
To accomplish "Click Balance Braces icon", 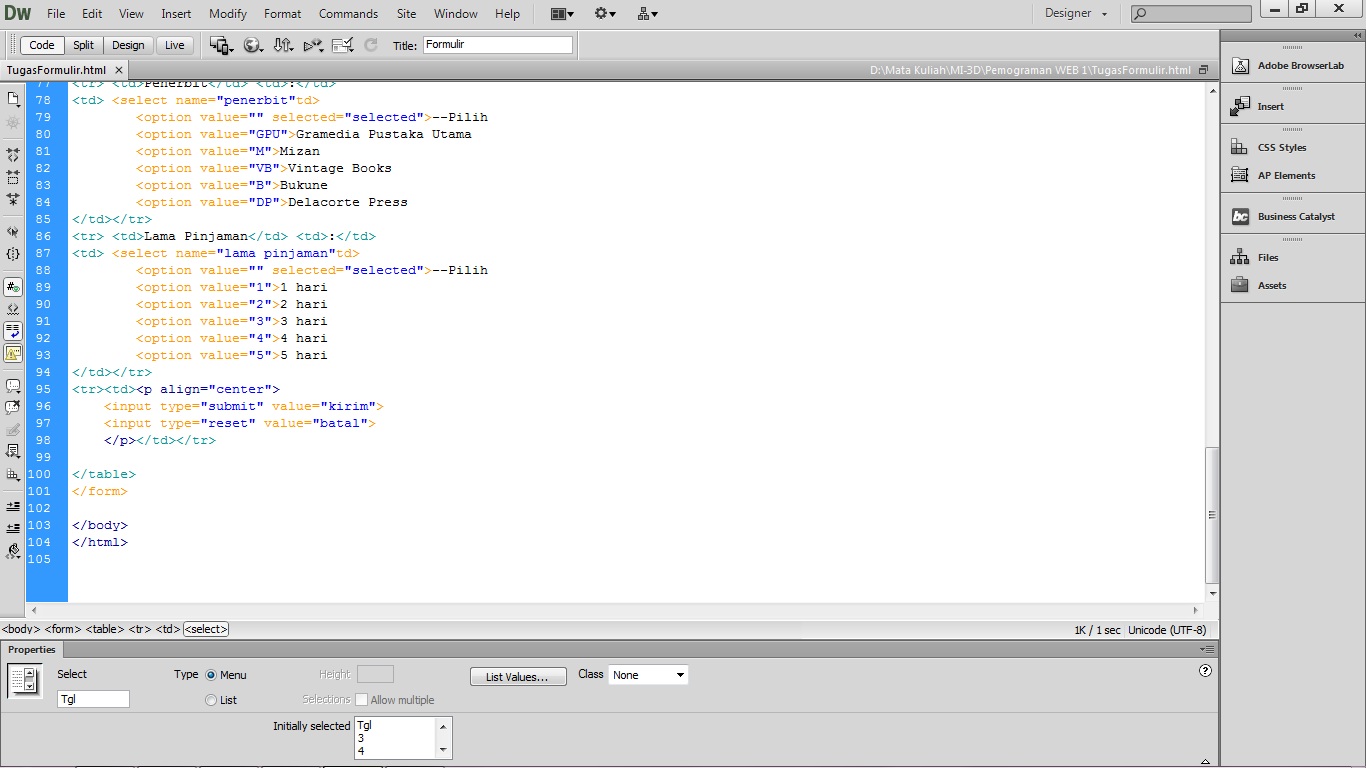I will coord(13,254).
